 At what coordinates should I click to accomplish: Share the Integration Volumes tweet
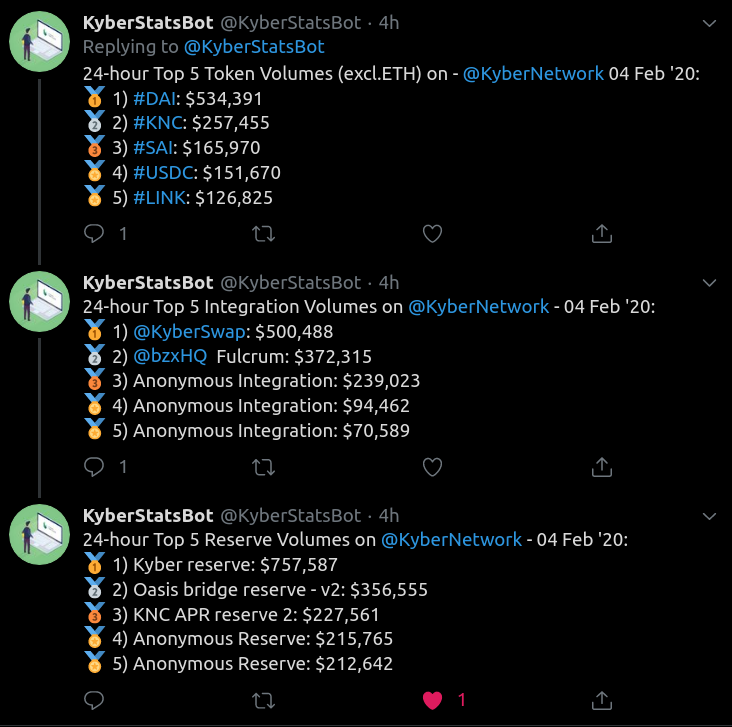[602, 467]
